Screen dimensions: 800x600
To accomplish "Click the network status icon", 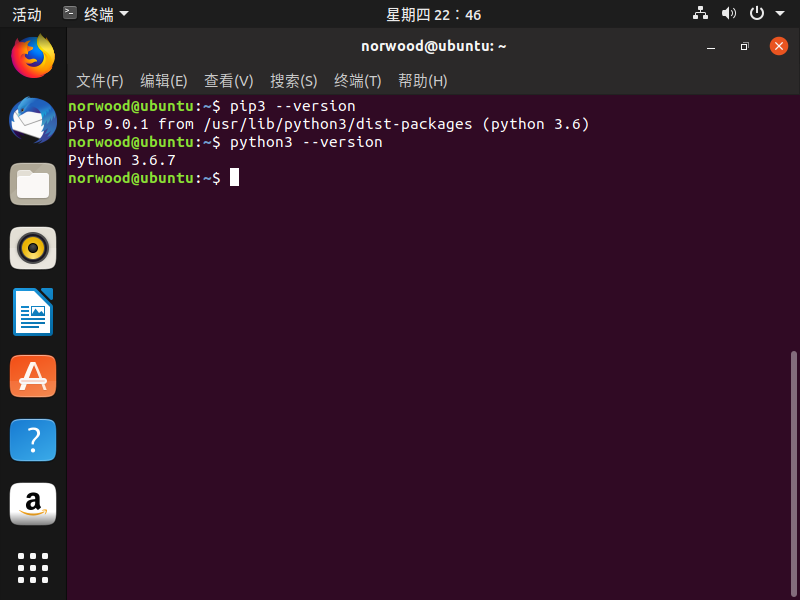I will coord(700,14).
